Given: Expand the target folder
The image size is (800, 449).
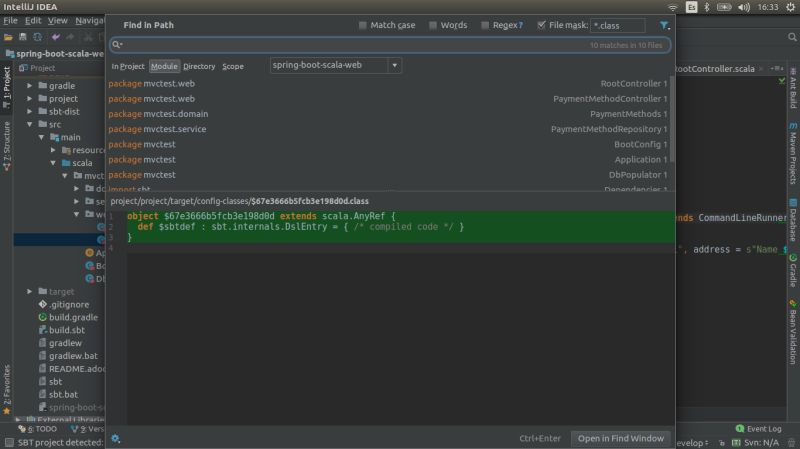Looking at the screenshot, I should click(30, 291).
